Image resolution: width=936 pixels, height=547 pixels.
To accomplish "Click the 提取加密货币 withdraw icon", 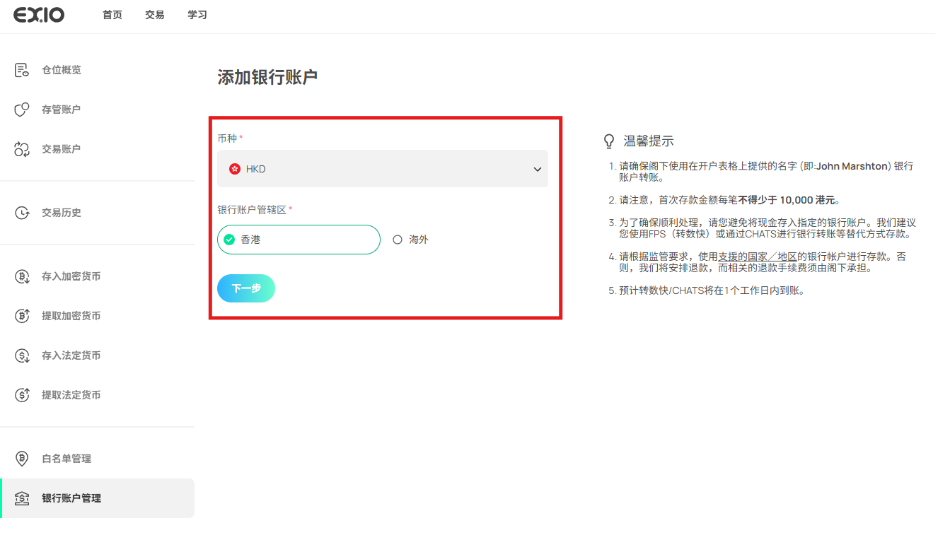I will click(21, 316).
